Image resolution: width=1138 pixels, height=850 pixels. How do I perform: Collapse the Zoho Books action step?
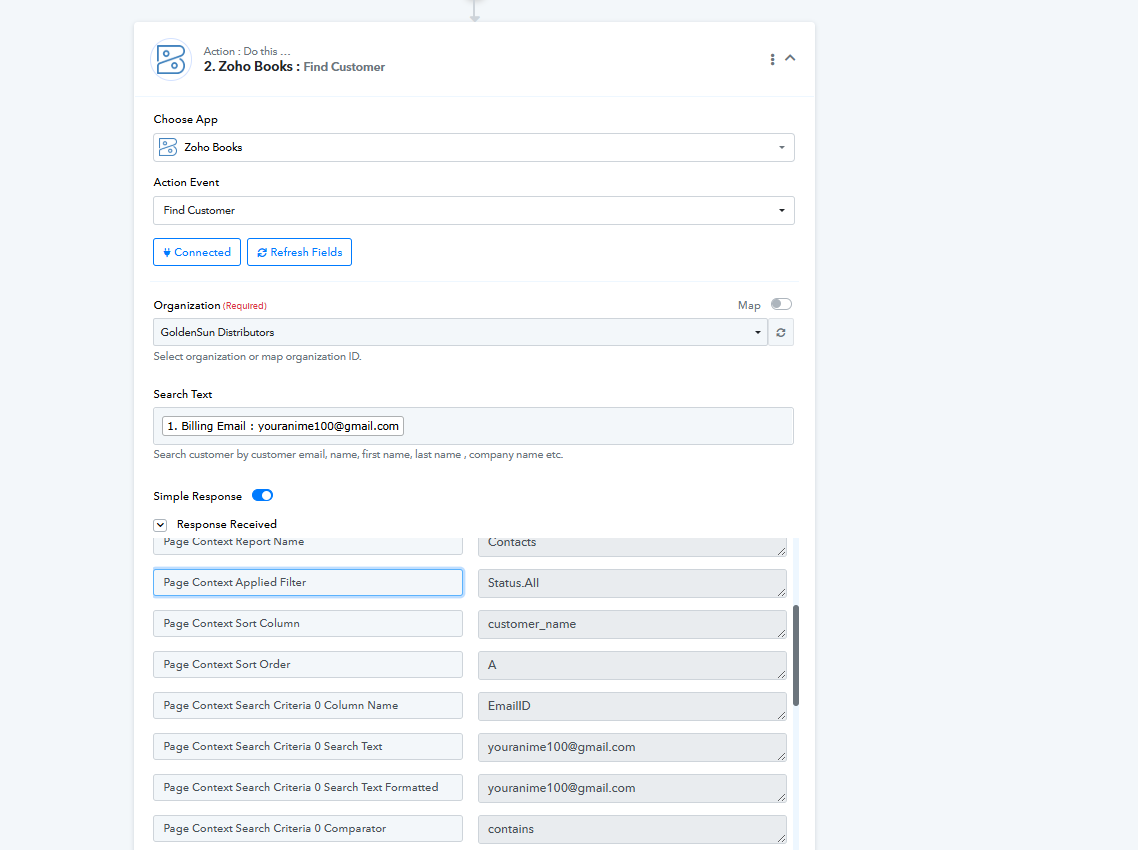click(x=790, y=58)
